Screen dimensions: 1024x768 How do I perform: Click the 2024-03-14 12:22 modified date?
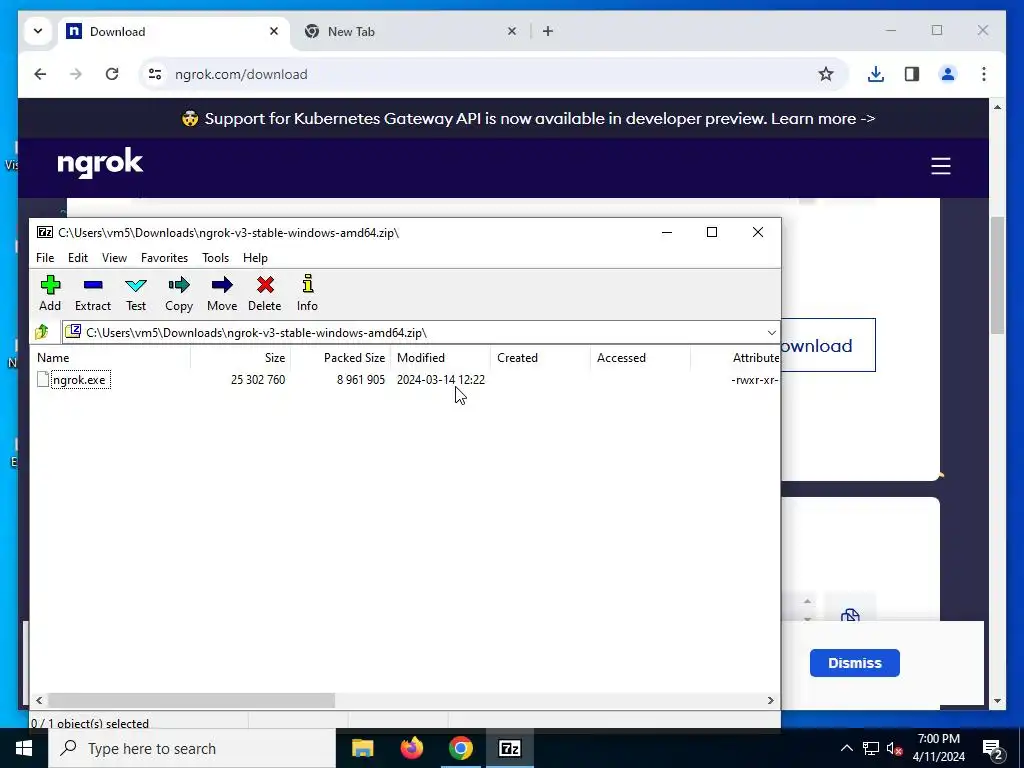pos(441,379)
